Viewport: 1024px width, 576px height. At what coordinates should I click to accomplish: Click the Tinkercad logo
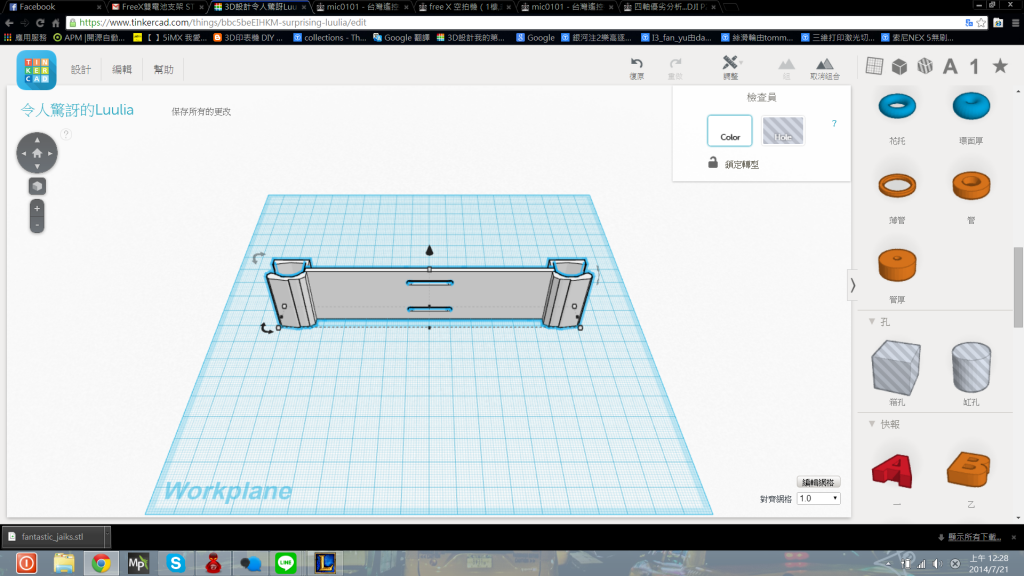pos(37,70)
